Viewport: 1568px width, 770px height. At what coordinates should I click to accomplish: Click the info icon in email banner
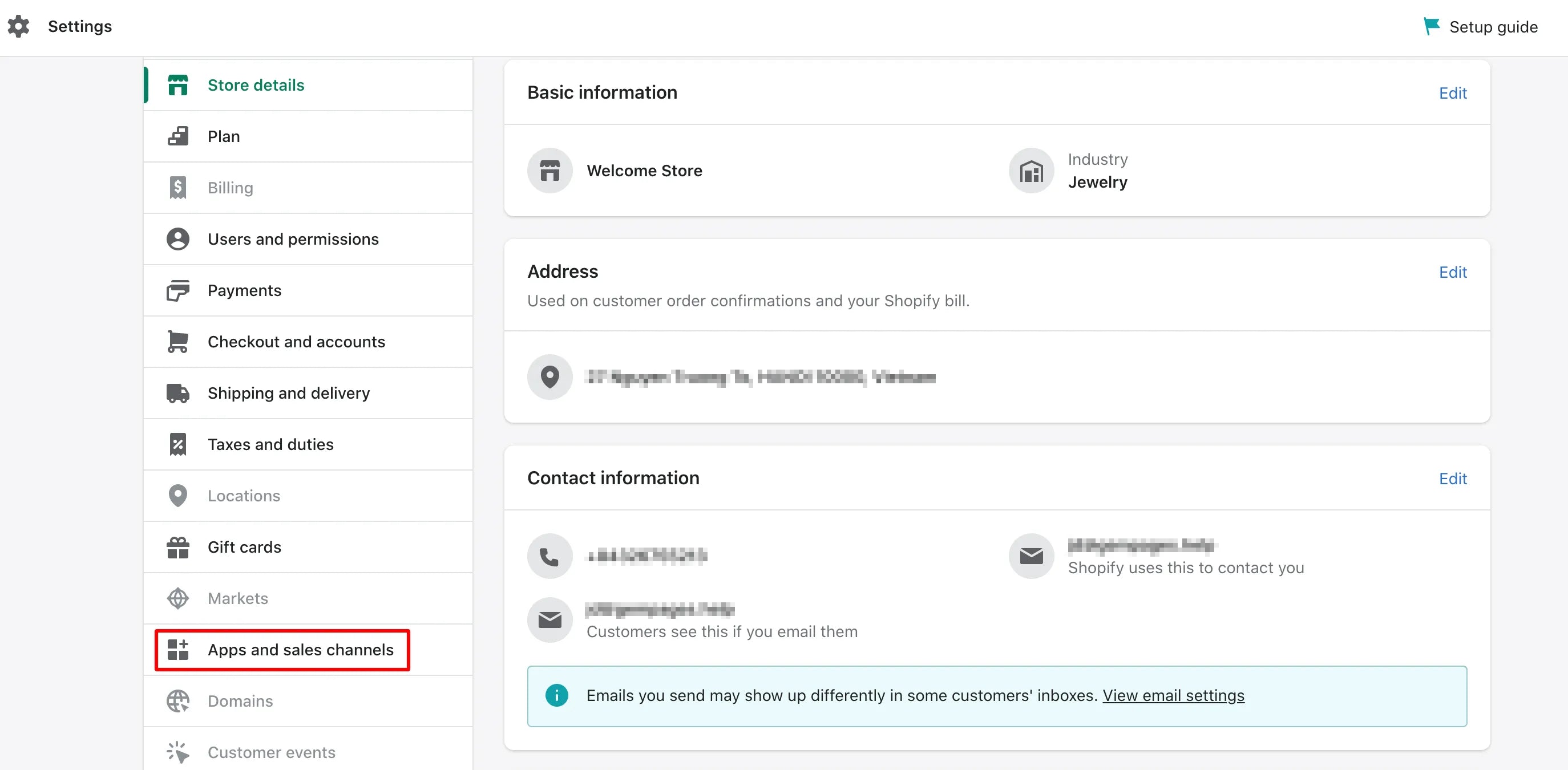556,695
